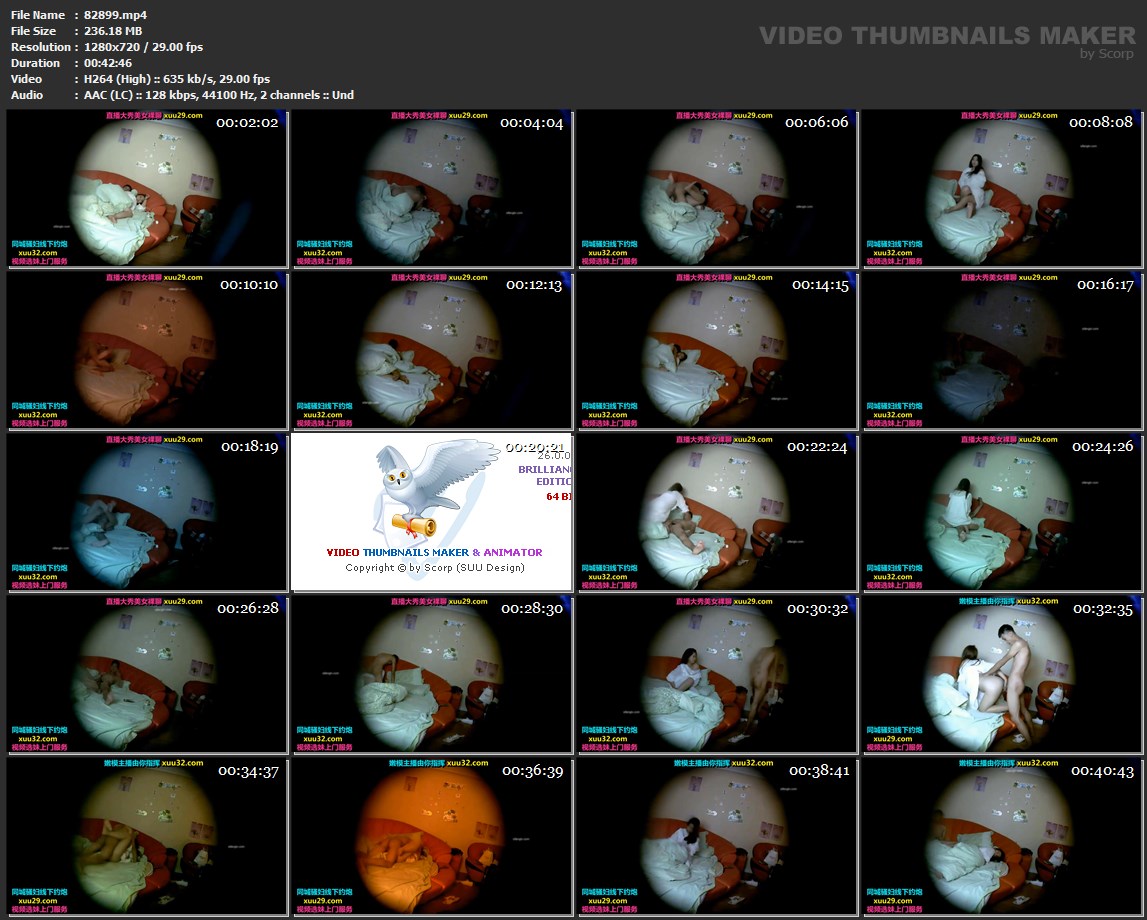Open the thumbnail stamped 00:08:08
This screenshot has height=920, width=1147.
1002,188
